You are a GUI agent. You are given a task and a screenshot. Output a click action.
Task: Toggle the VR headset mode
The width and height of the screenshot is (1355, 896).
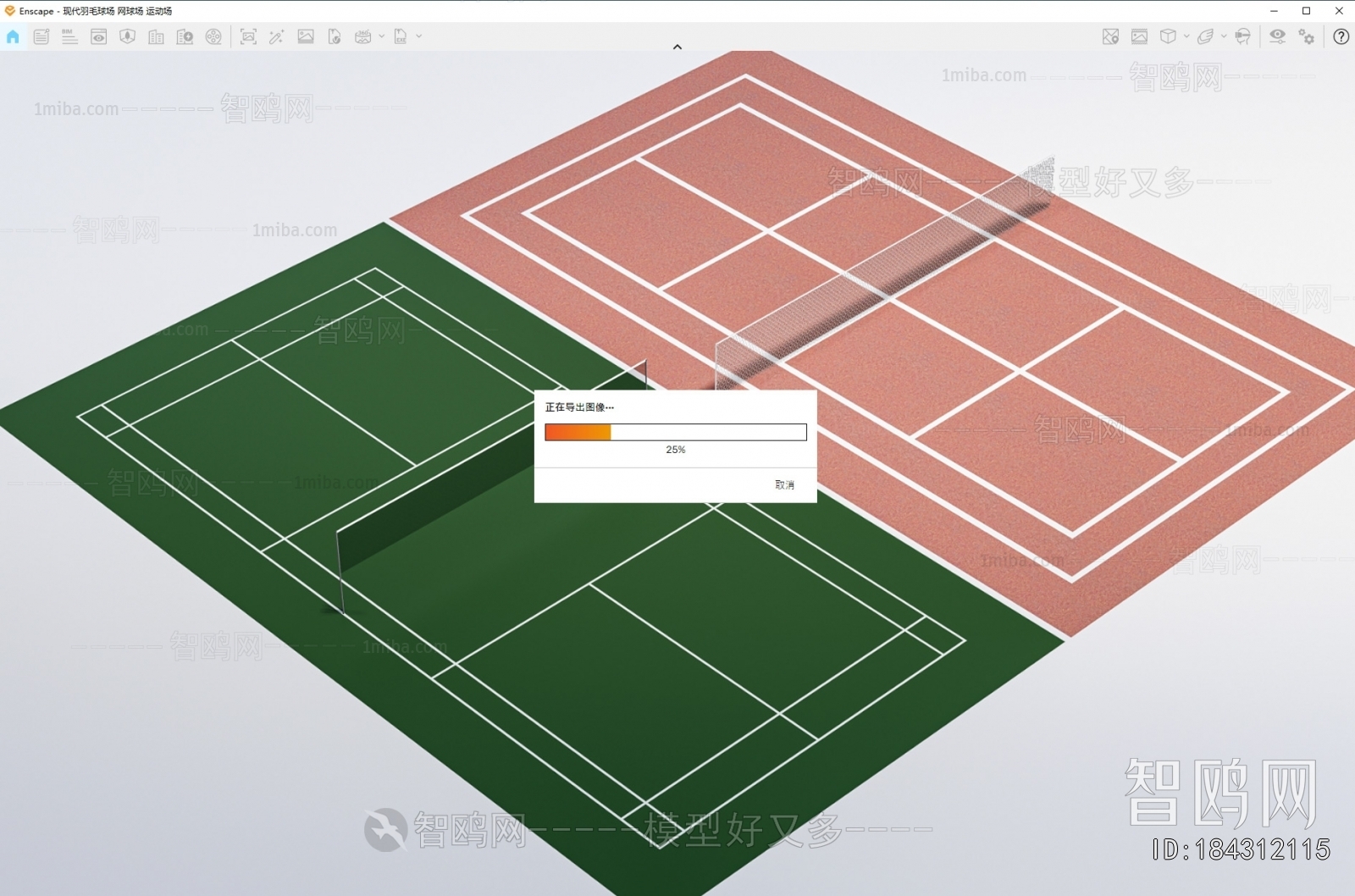tap(1242, 36)
